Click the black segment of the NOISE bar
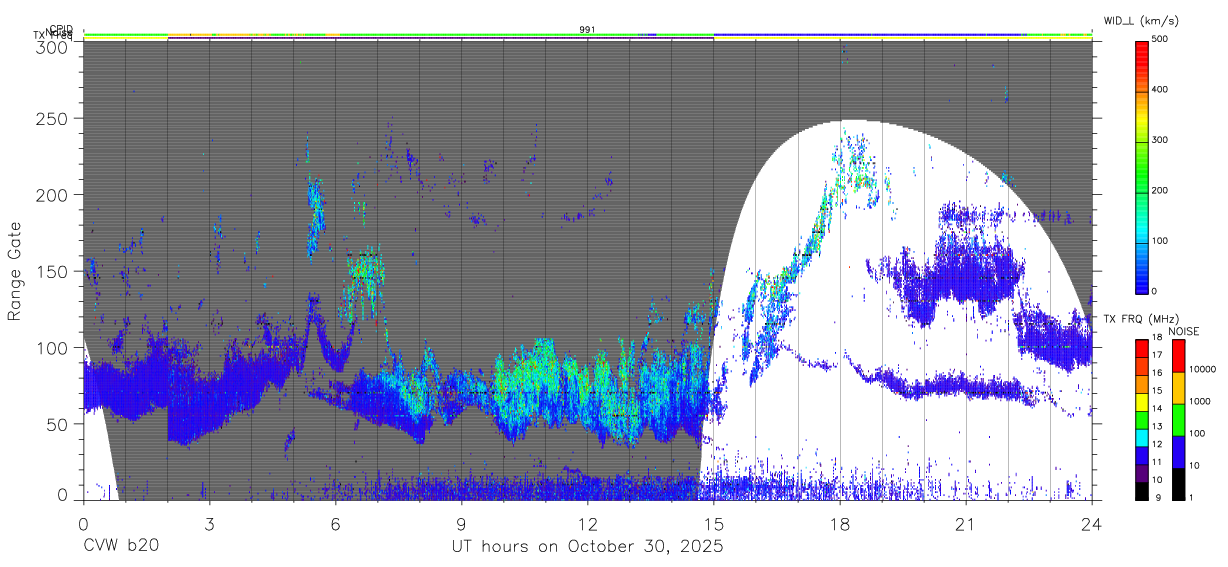Image resolution: width=1228 pixels, height=567 pixels. (1177, 483)
